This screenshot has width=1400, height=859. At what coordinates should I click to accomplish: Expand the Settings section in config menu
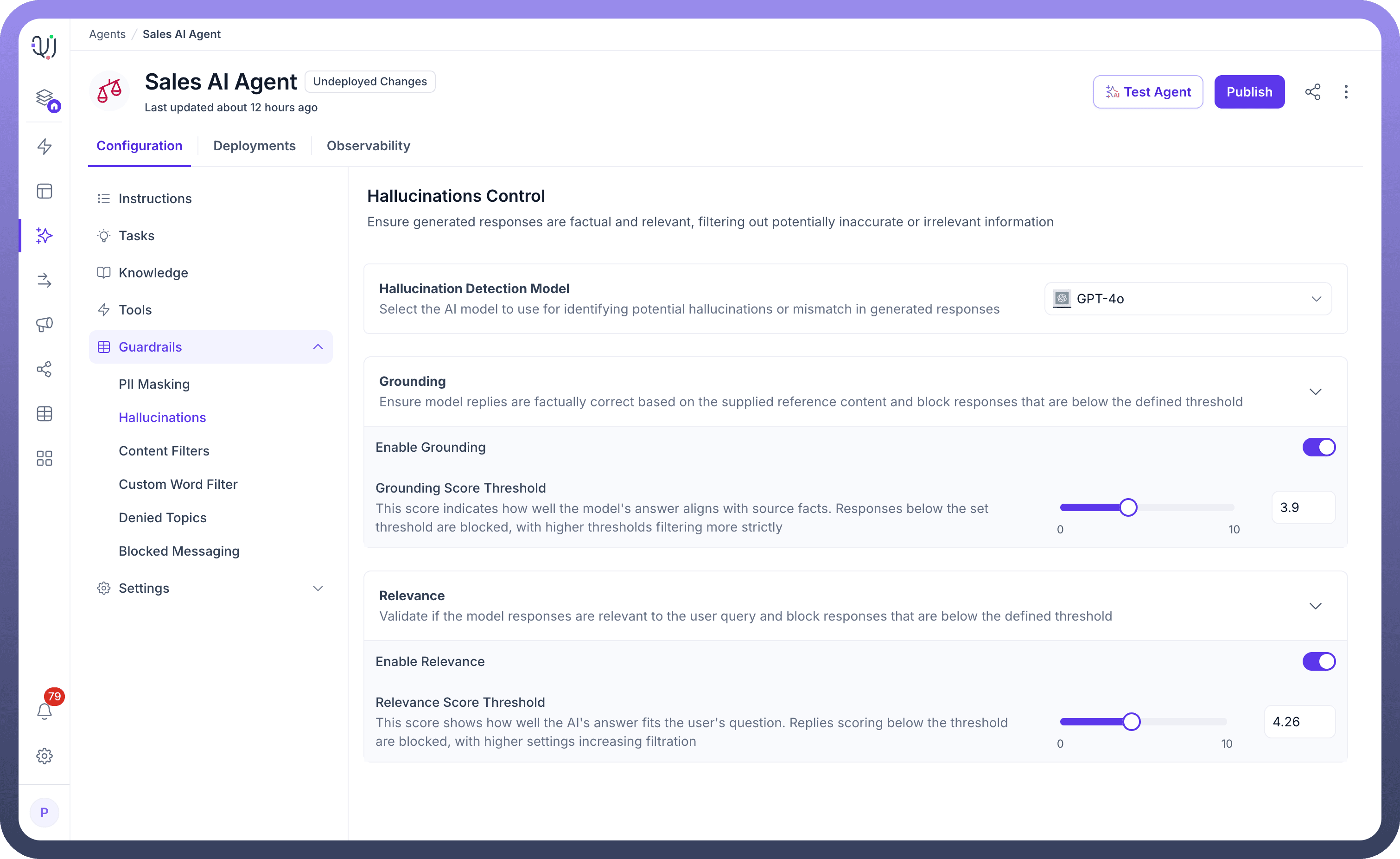coord(318,589)
